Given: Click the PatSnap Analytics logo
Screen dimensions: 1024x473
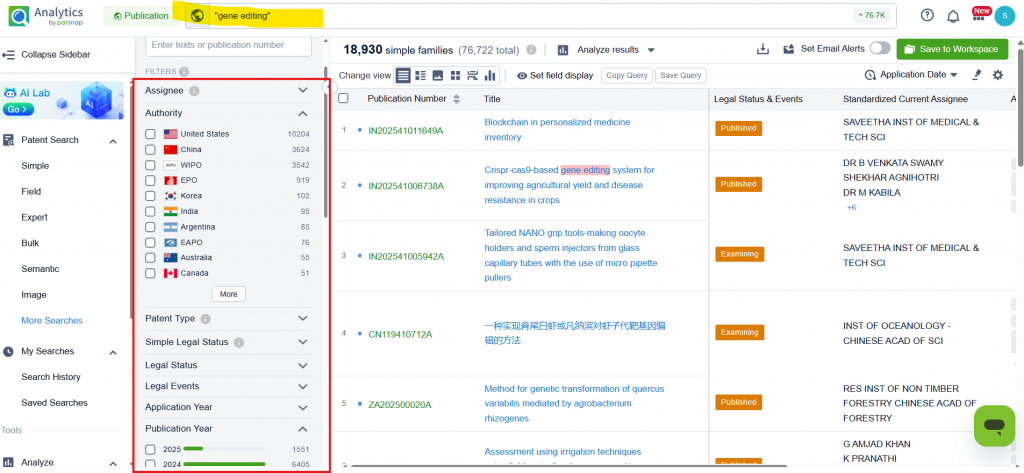Looking at the screenshot, I should click(x=46, y=16).
